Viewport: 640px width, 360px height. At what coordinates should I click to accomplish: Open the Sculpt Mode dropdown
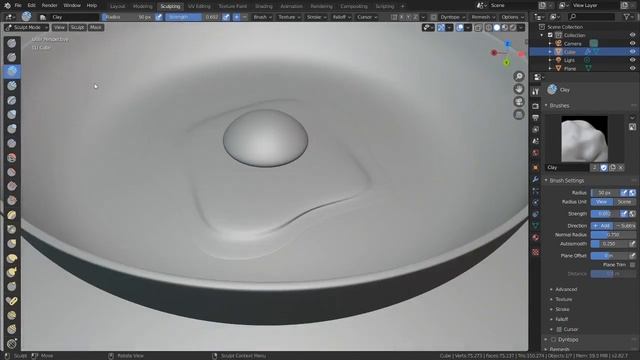(26, 27)
